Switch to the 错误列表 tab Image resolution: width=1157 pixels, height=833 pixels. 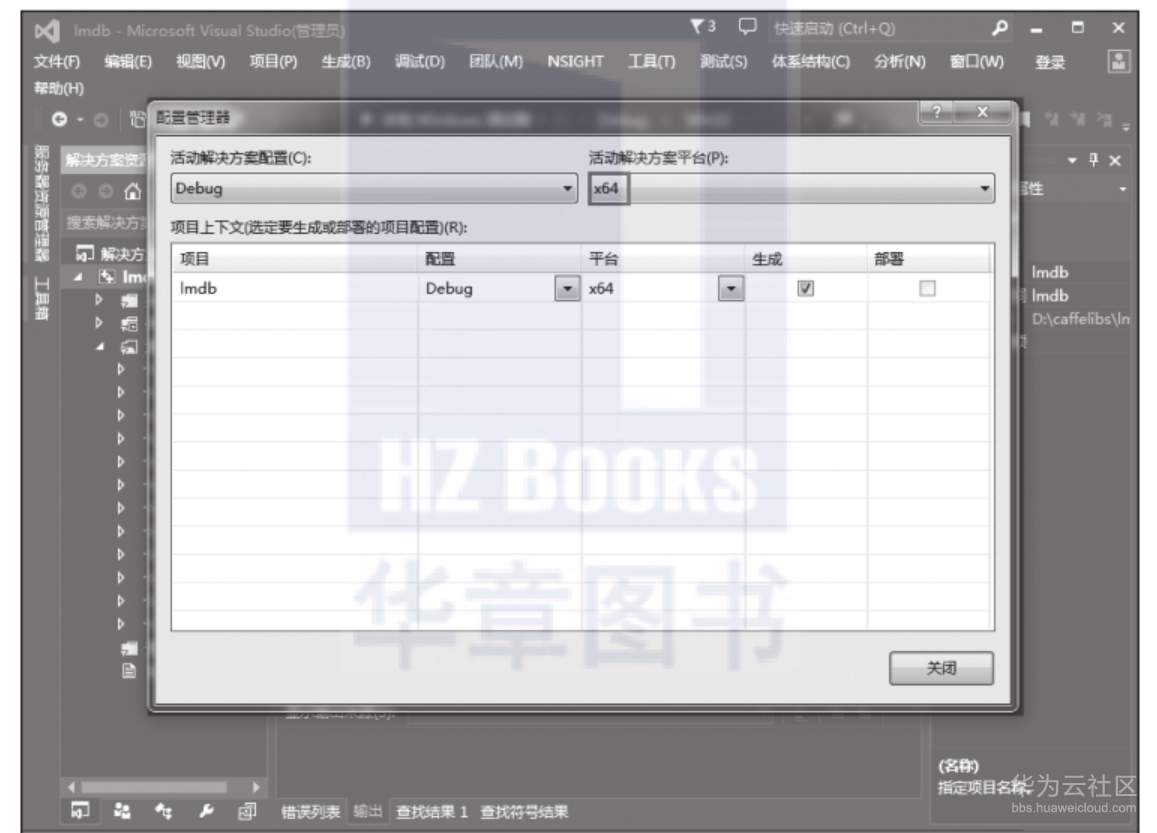[x=311, y=812]
